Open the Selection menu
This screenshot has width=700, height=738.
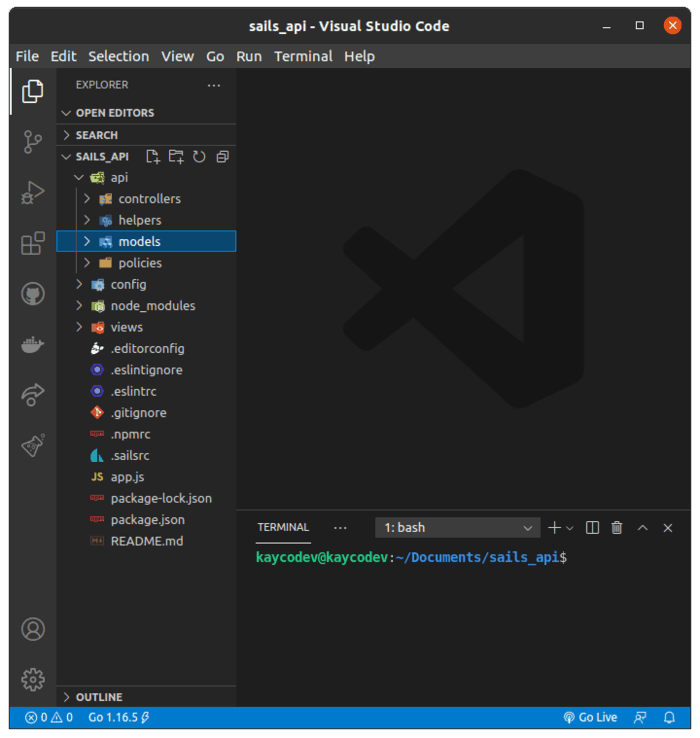click(x=119, y=56)
